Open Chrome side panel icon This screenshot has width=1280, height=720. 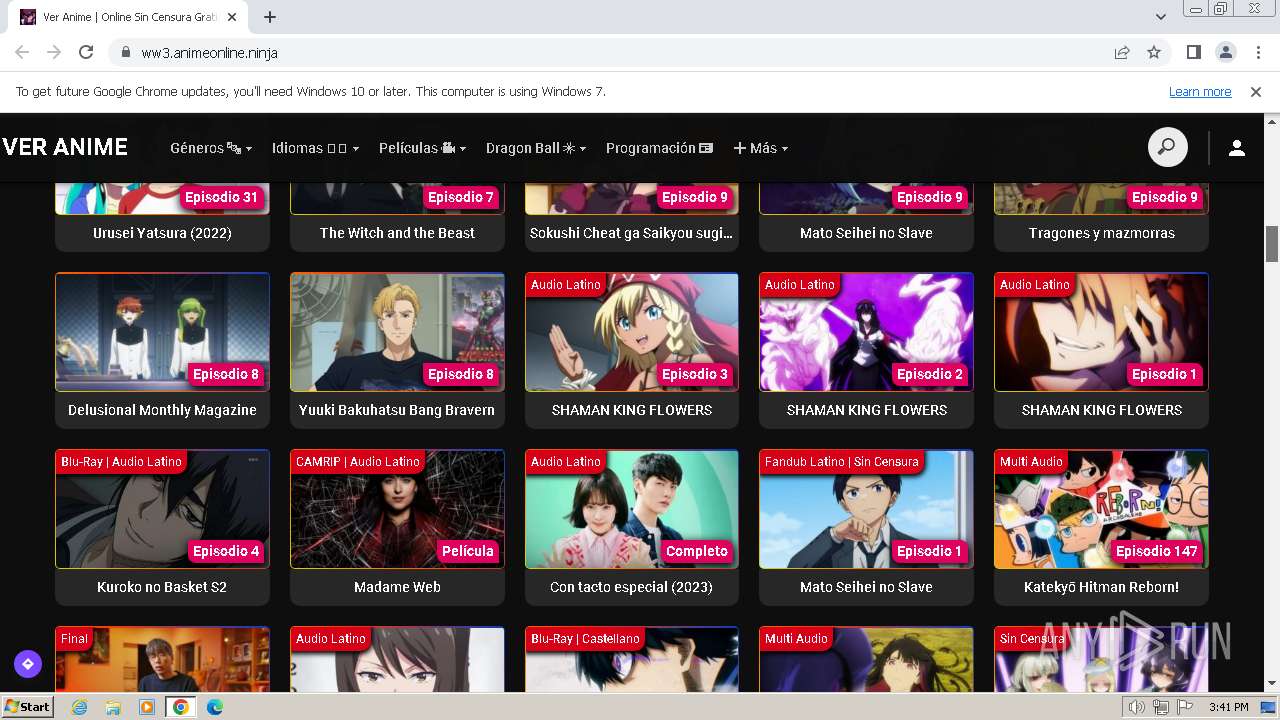(1194, 53)
